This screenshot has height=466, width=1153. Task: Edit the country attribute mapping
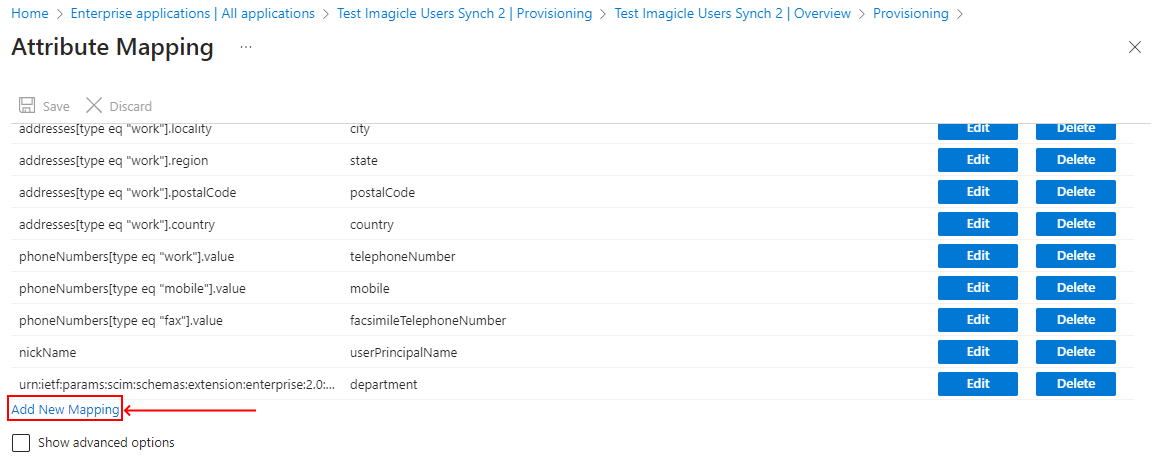point(977,224)
